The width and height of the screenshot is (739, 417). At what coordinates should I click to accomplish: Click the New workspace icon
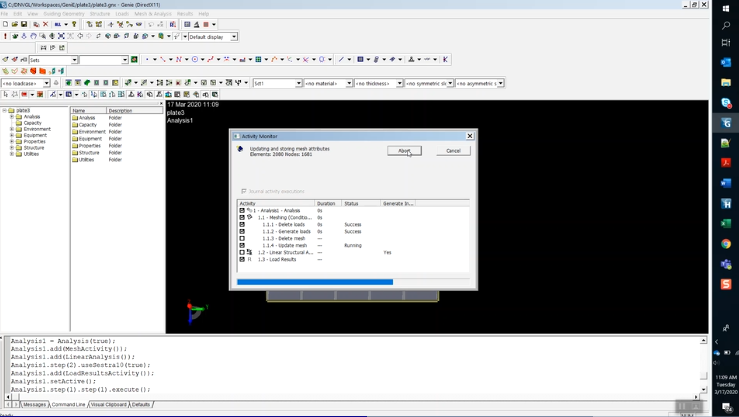(5, 25)
